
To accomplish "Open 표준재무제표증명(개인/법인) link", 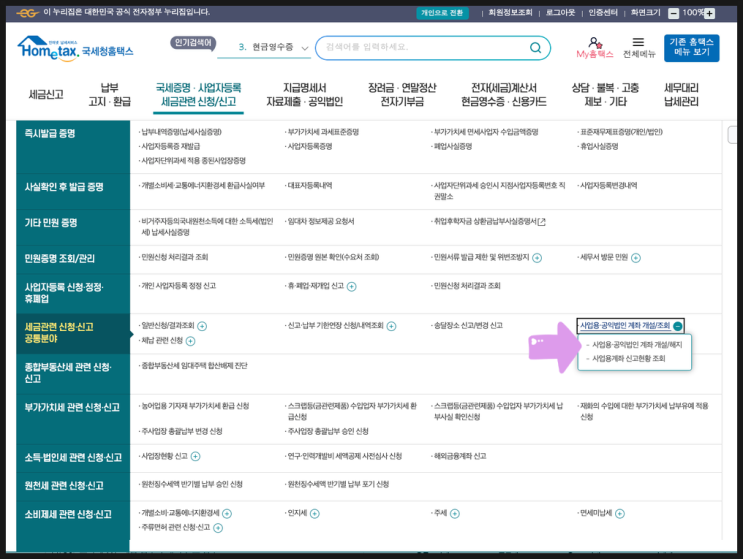I will click(x=621, y=132).
